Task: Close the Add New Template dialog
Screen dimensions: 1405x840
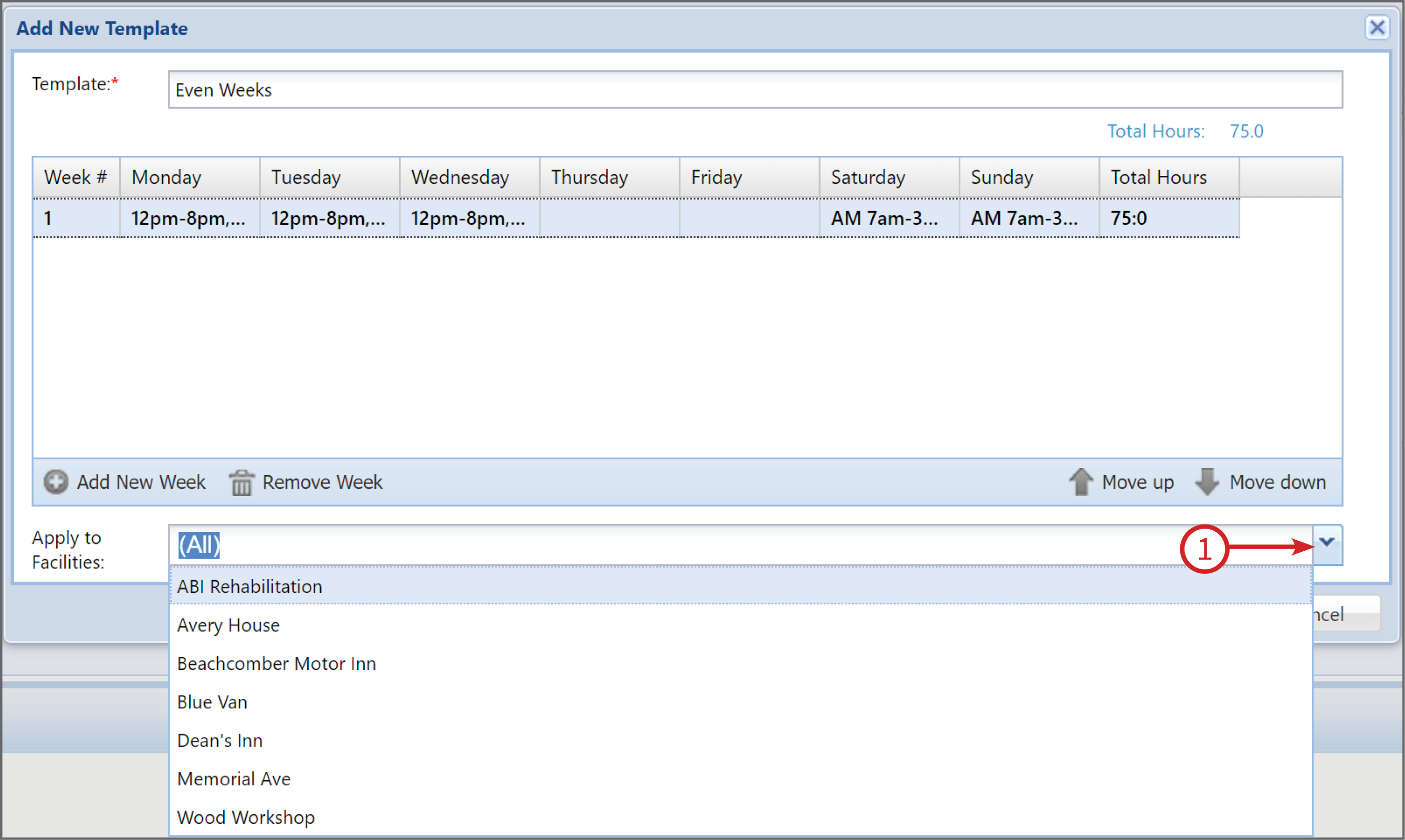Action: coord(1377,27)
